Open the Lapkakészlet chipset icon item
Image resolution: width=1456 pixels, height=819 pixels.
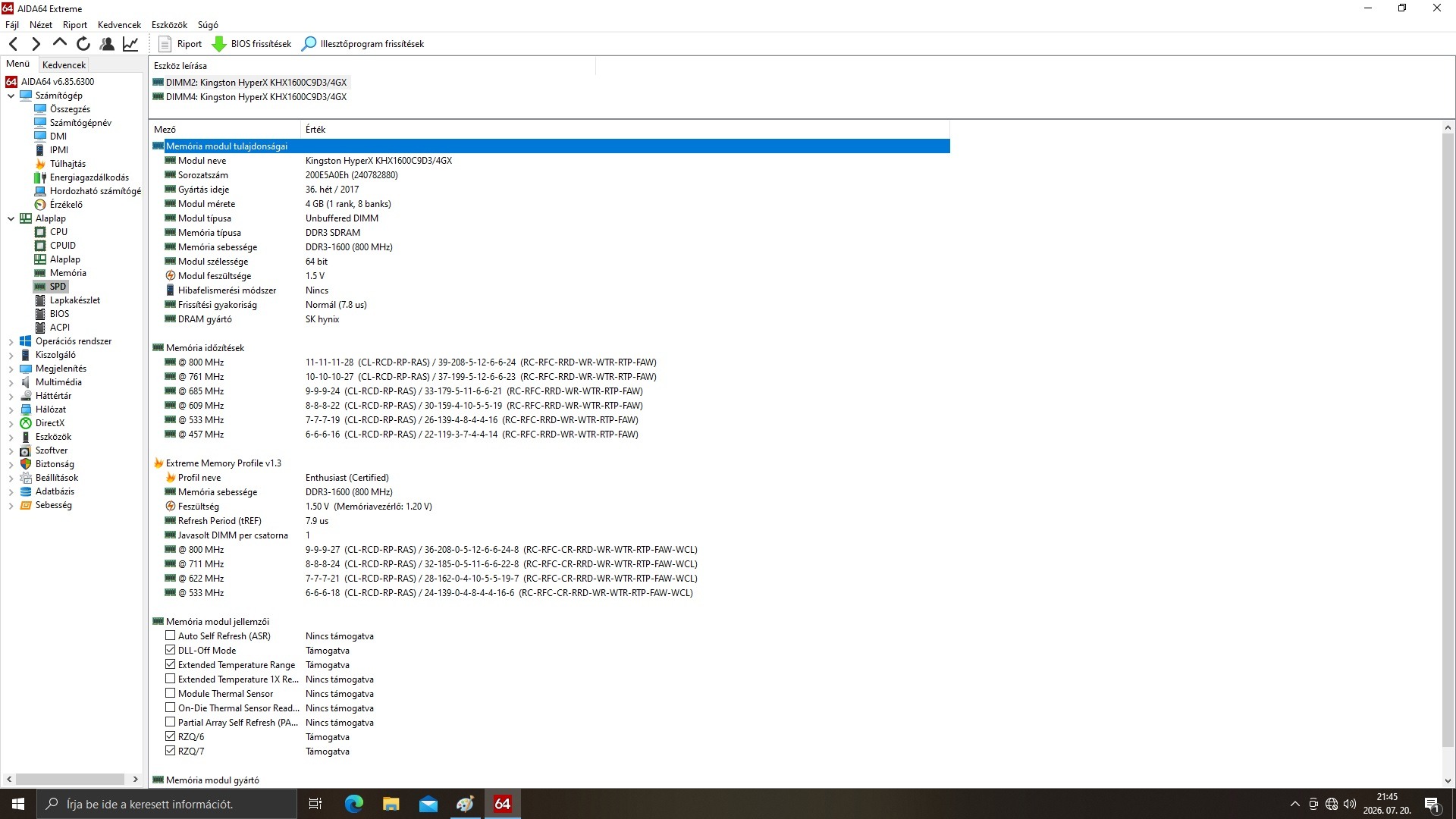click(x=40, y=300)
